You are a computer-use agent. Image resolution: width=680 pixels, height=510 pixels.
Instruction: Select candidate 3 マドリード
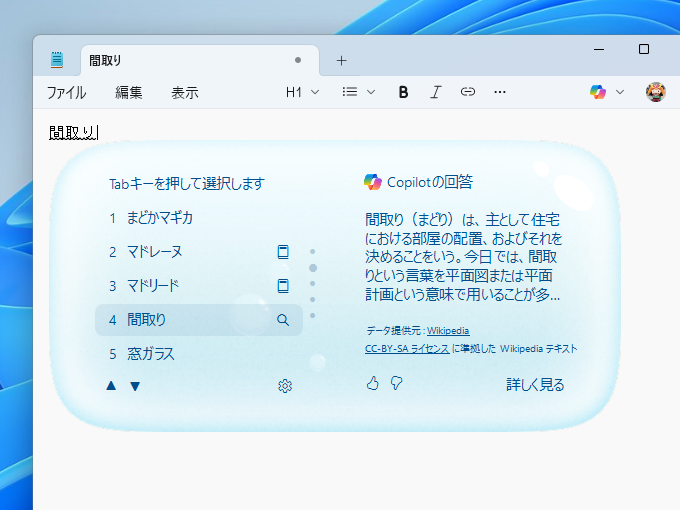point(199,286)
